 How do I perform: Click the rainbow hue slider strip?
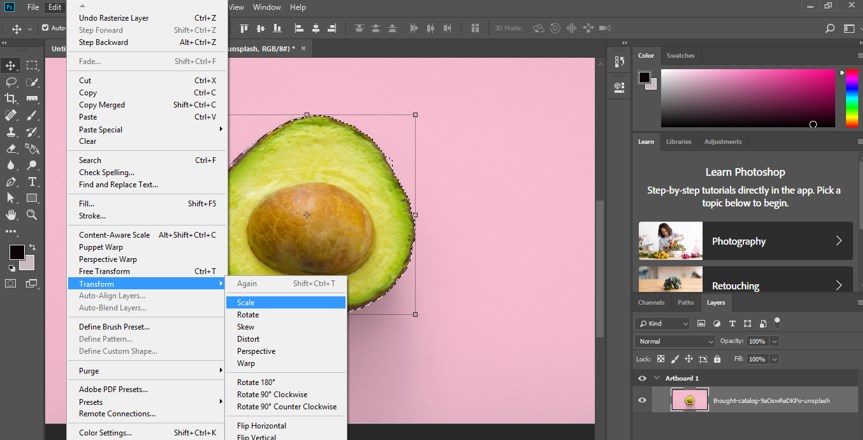coord(851,98)
